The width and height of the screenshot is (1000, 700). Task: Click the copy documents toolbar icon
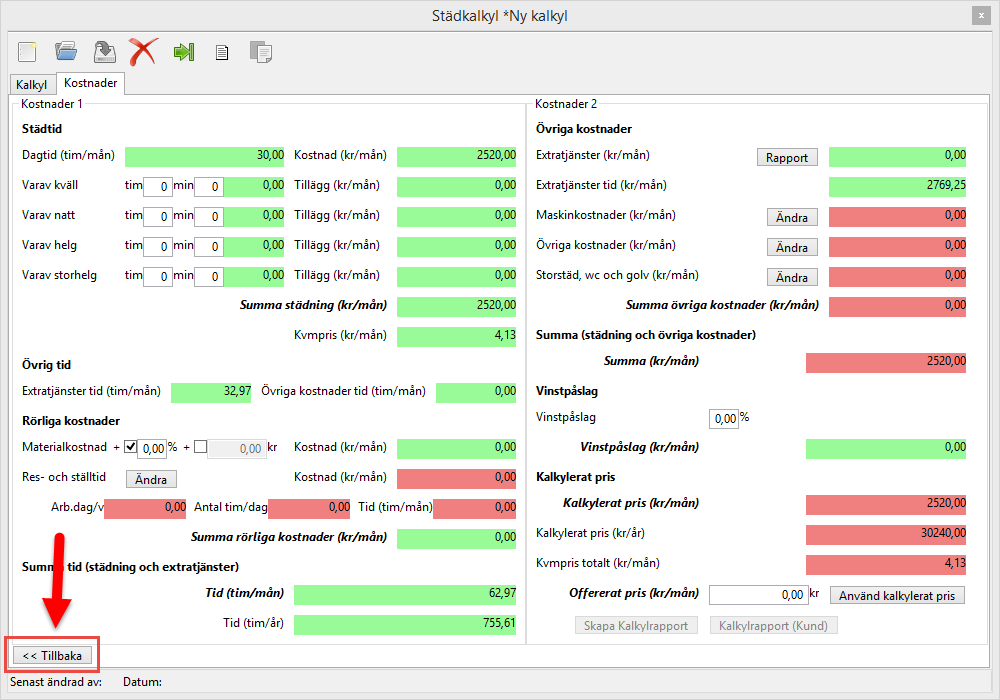260,52
